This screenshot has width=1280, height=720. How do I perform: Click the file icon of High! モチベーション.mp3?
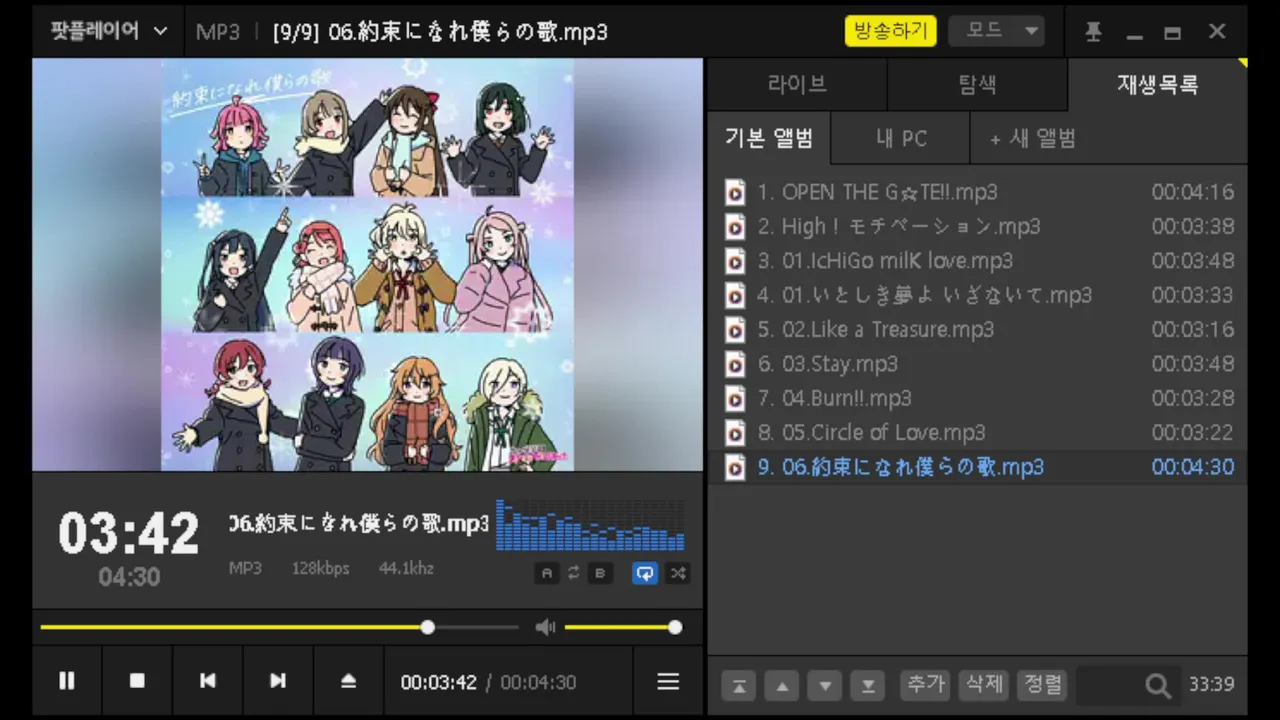click(735, 227)
